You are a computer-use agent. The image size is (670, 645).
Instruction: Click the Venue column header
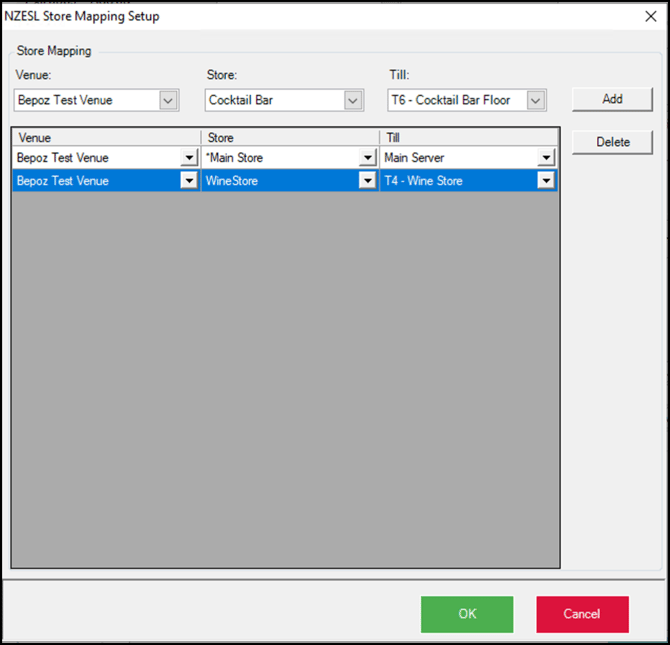(x=106, y=137)
